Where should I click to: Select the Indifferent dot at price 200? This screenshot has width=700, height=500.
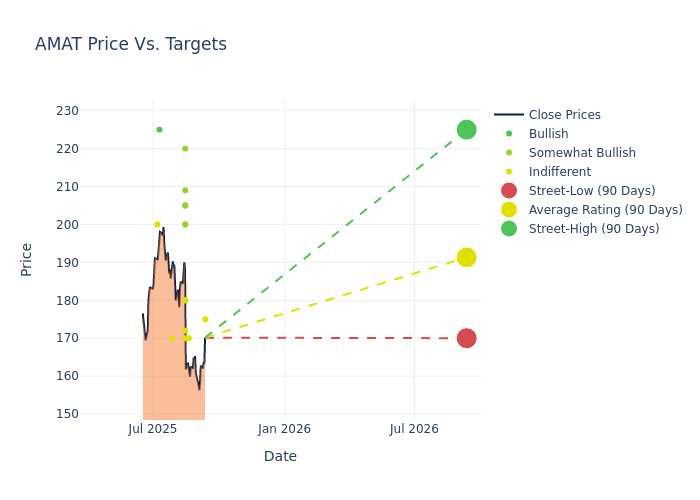[x=157, y=225]
